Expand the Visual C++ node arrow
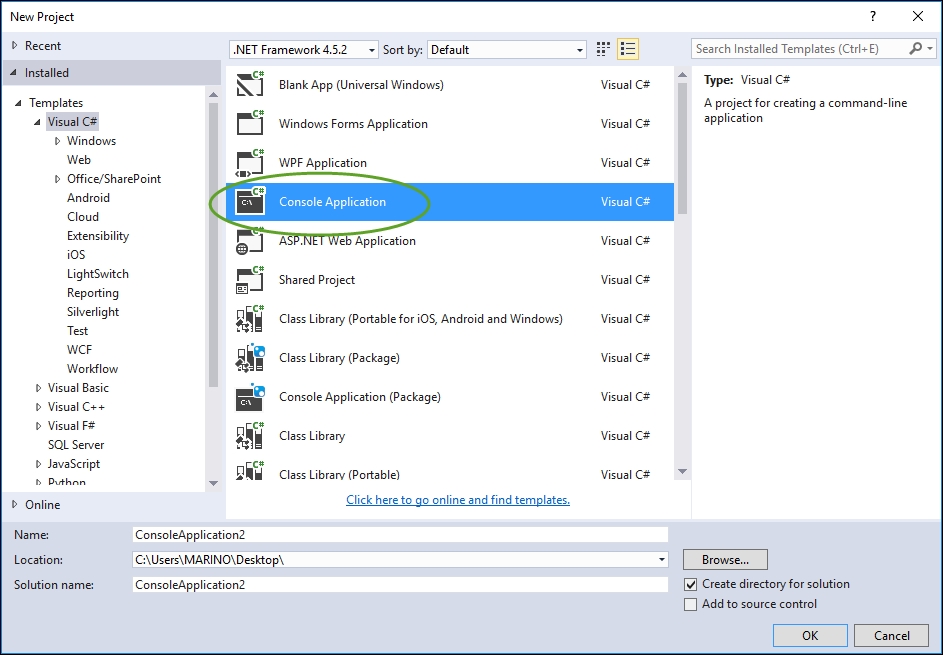The image size is (943, 655). pyautogui.click(x=38, y=407)
